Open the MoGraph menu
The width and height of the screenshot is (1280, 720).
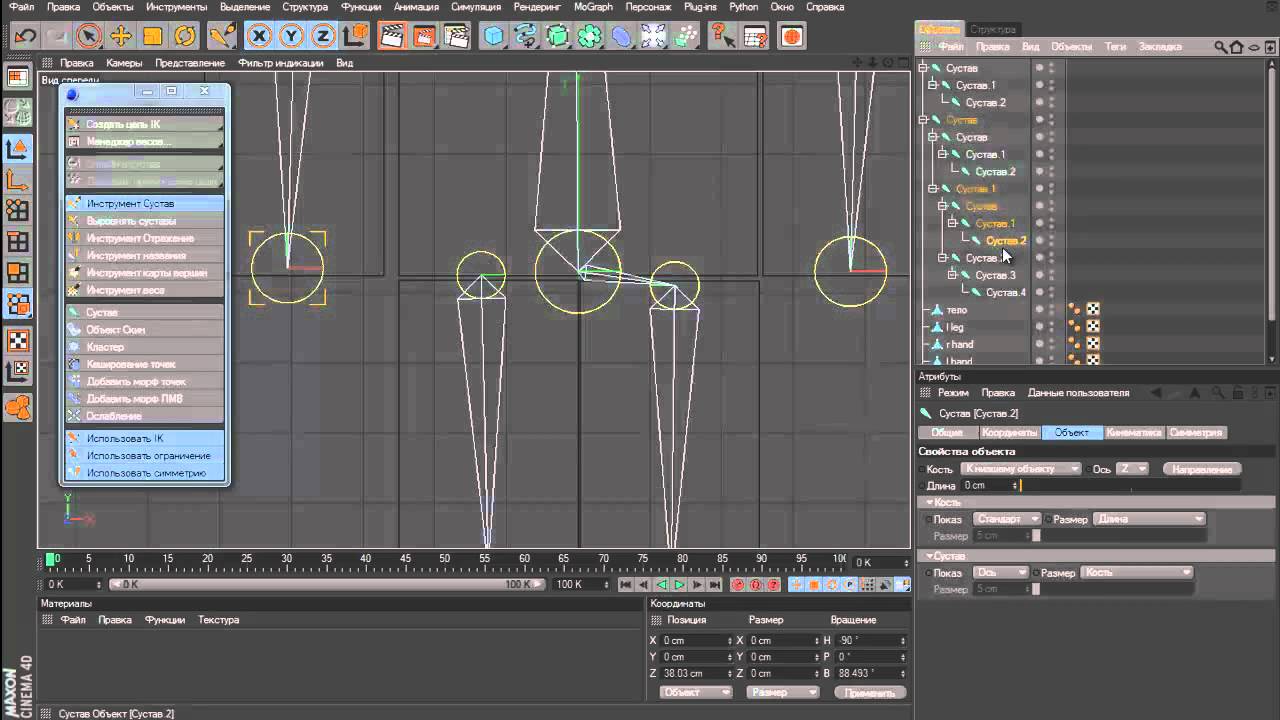point(593,7)
